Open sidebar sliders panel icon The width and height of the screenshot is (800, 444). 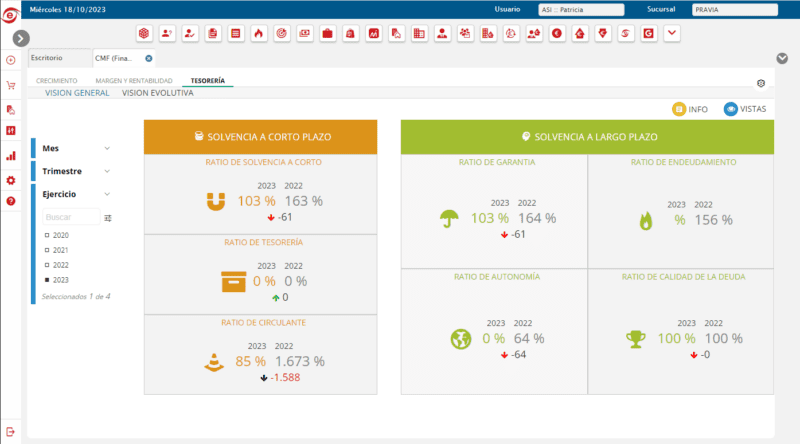pos(11,131)
